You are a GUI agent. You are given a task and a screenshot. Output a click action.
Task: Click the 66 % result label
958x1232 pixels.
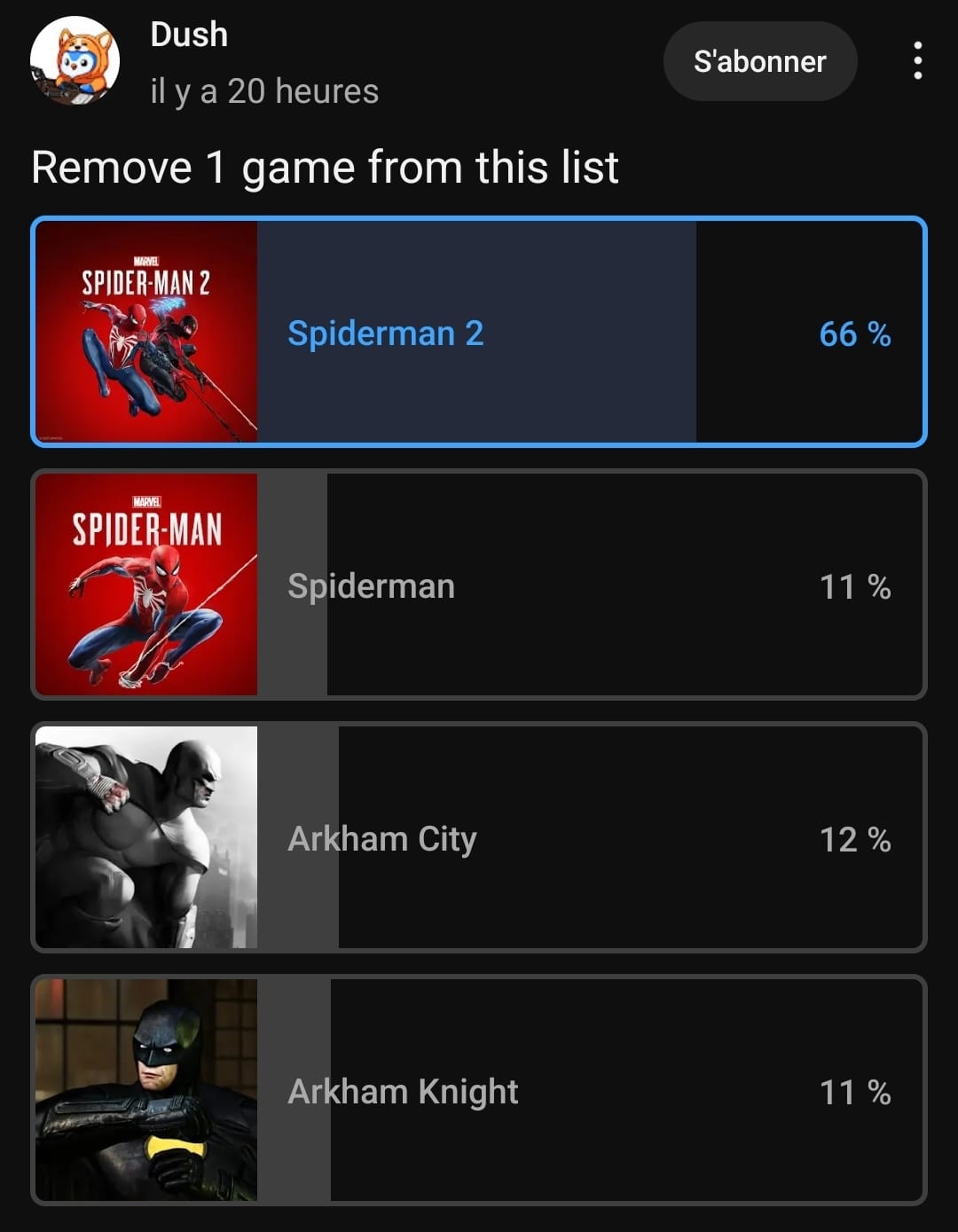pos(855,334)
